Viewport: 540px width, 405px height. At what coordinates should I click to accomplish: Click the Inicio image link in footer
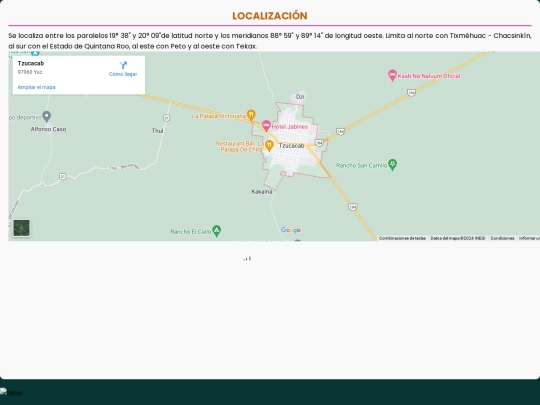click(x=12, y=393)
